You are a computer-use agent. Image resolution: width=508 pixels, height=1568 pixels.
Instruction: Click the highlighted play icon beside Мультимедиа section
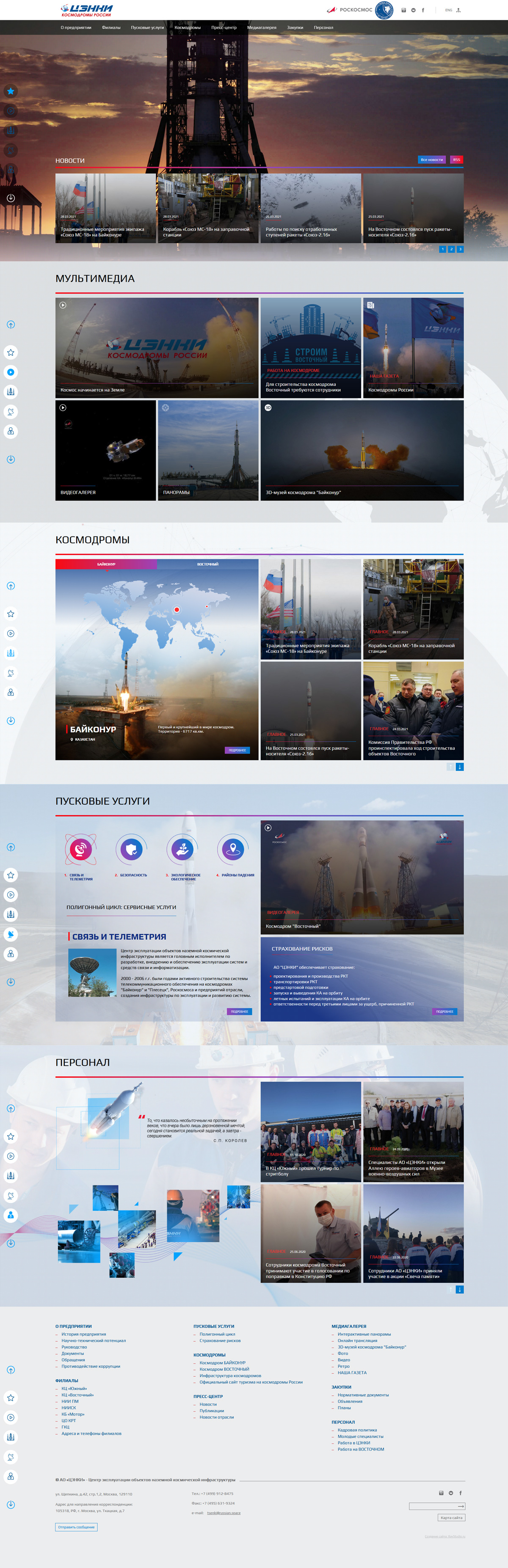pos(11,372)
